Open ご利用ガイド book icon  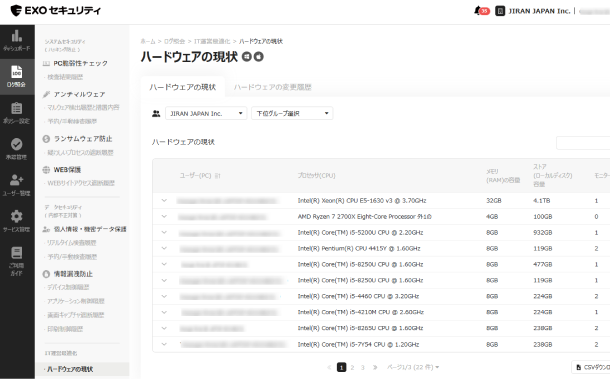pyautogui.click(x=17, y=253)
